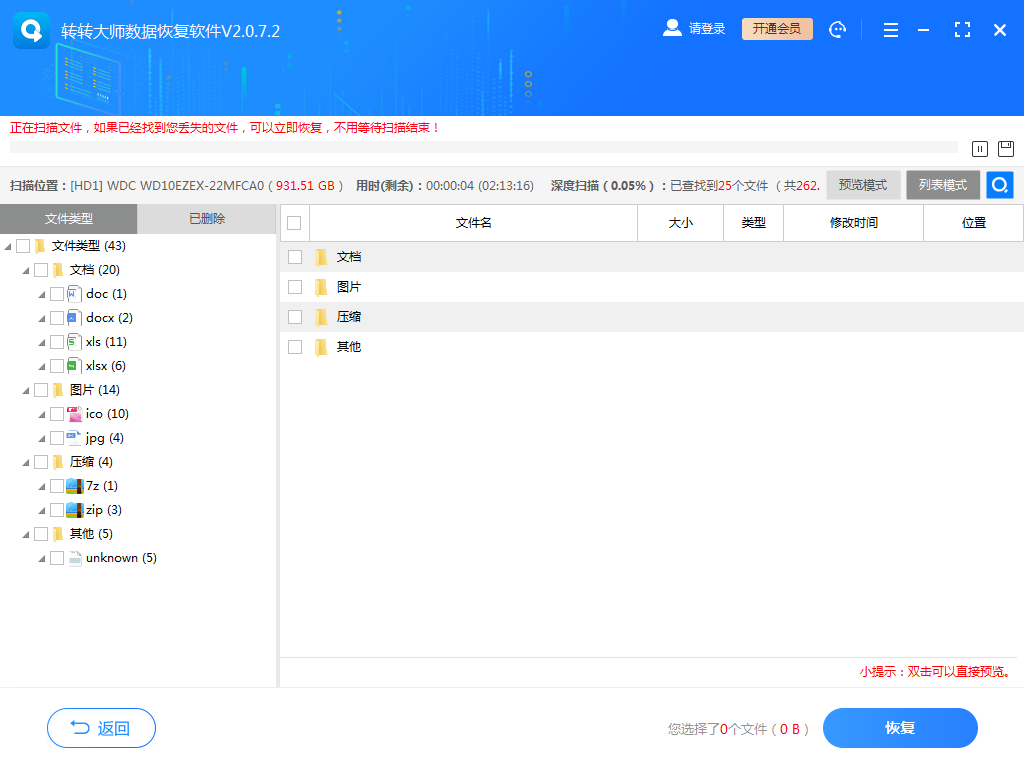Open the hamburger menu in title bar
The image size is (1024, 768).
pyautogui.click(x=890, y=30)
